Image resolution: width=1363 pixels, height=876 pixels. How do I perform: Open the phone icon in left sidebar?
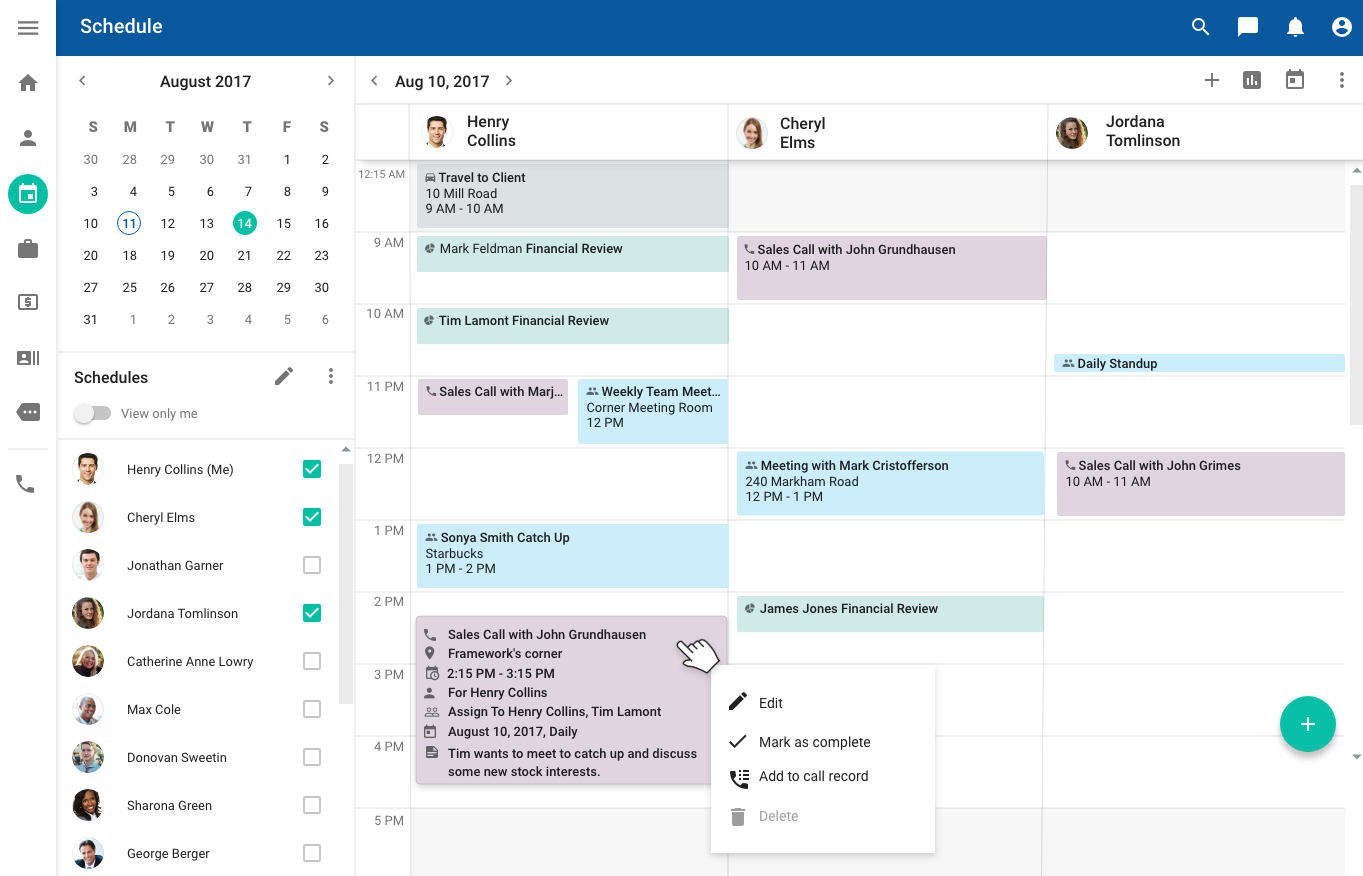(26, 484)
